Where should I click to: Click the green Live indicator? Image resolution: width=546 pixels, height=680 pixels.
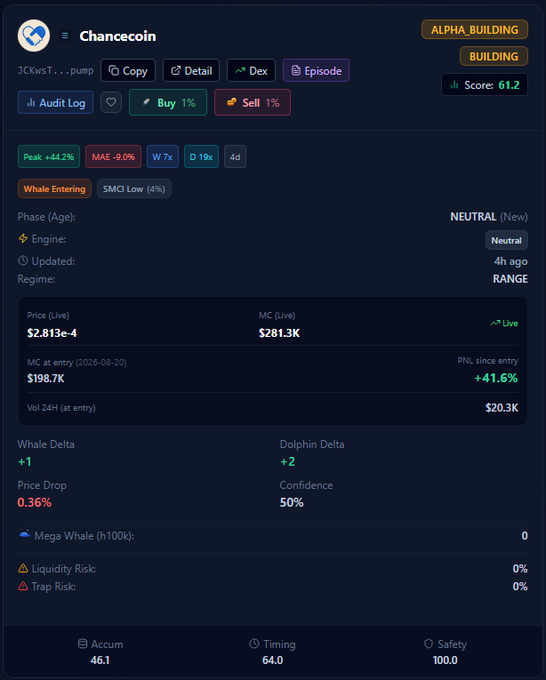click(504, 323)
